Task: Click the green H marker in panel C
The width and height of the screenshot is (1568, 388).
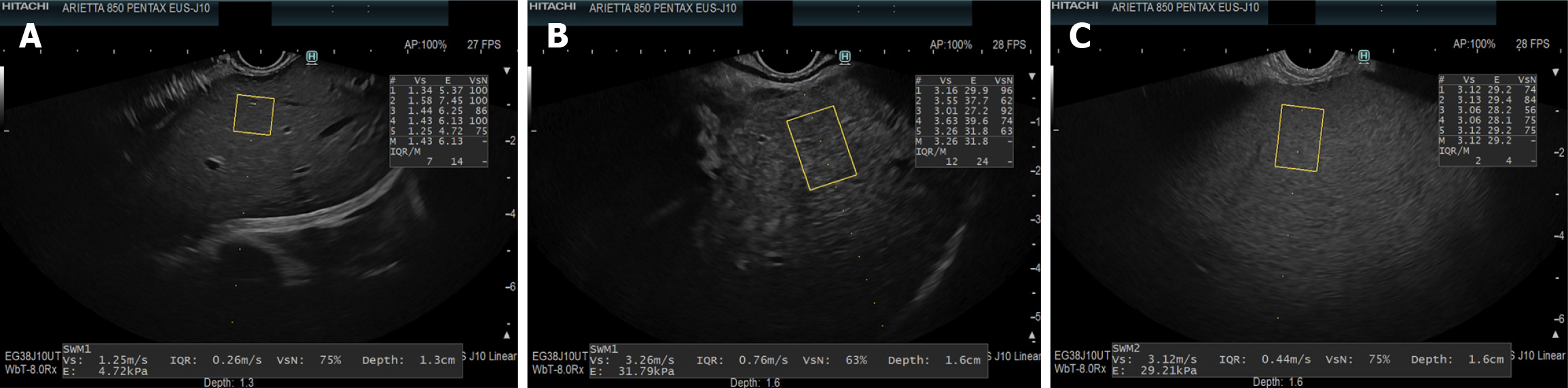Action: (1364, 56)
